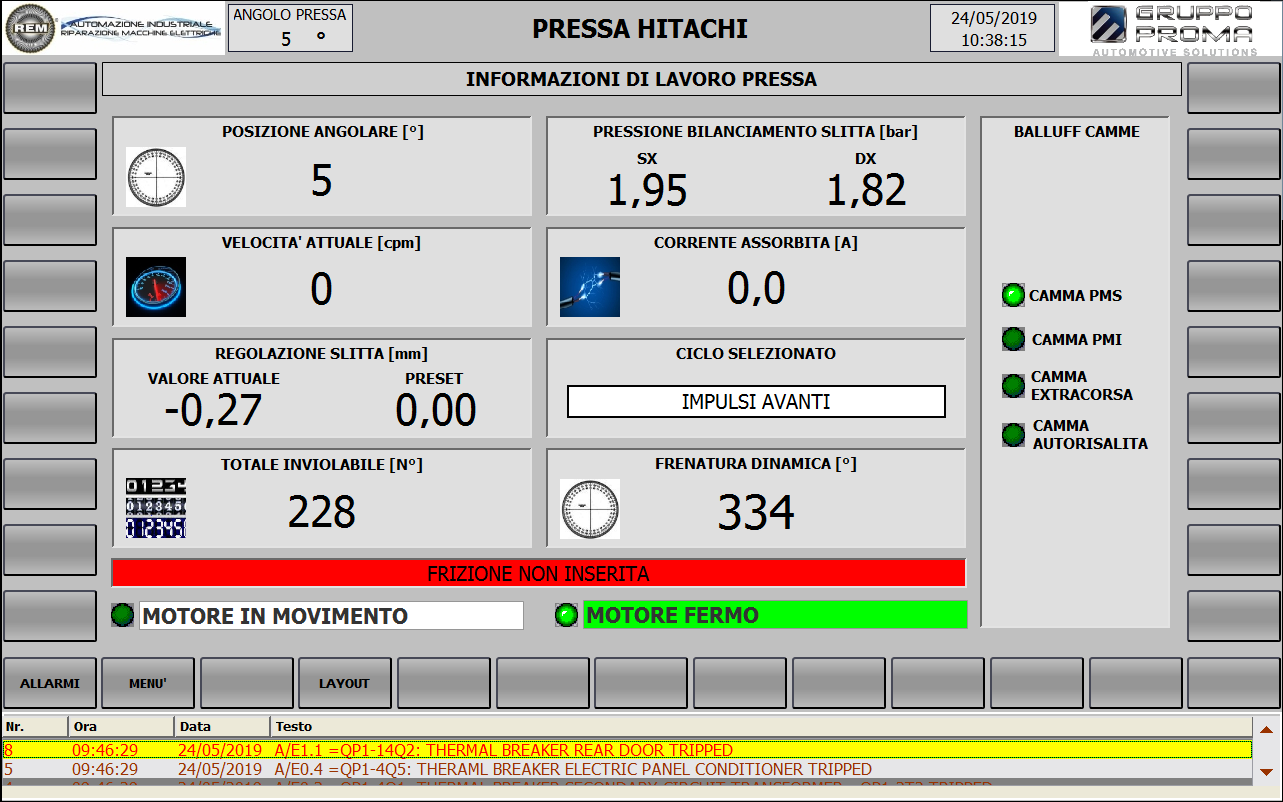1283x802 pixels.
Task: Click the Data column header
Action: click(222, 727)
